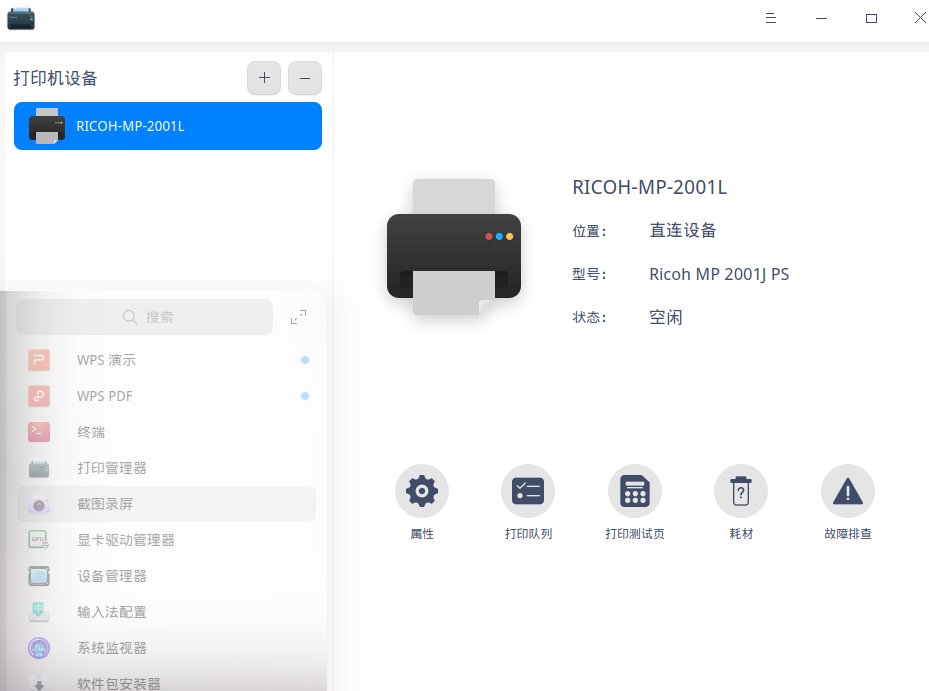Select RICOH-MP-2001L in the printer list
Screen dimensions: 929x691
[x=168, y=126]
